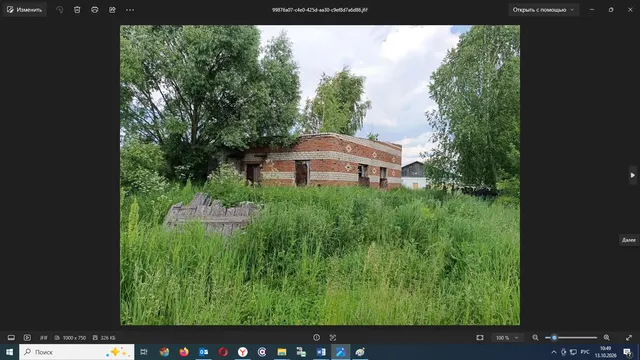Delete the photo using the trash icon
640x360 pixels.
77,10
